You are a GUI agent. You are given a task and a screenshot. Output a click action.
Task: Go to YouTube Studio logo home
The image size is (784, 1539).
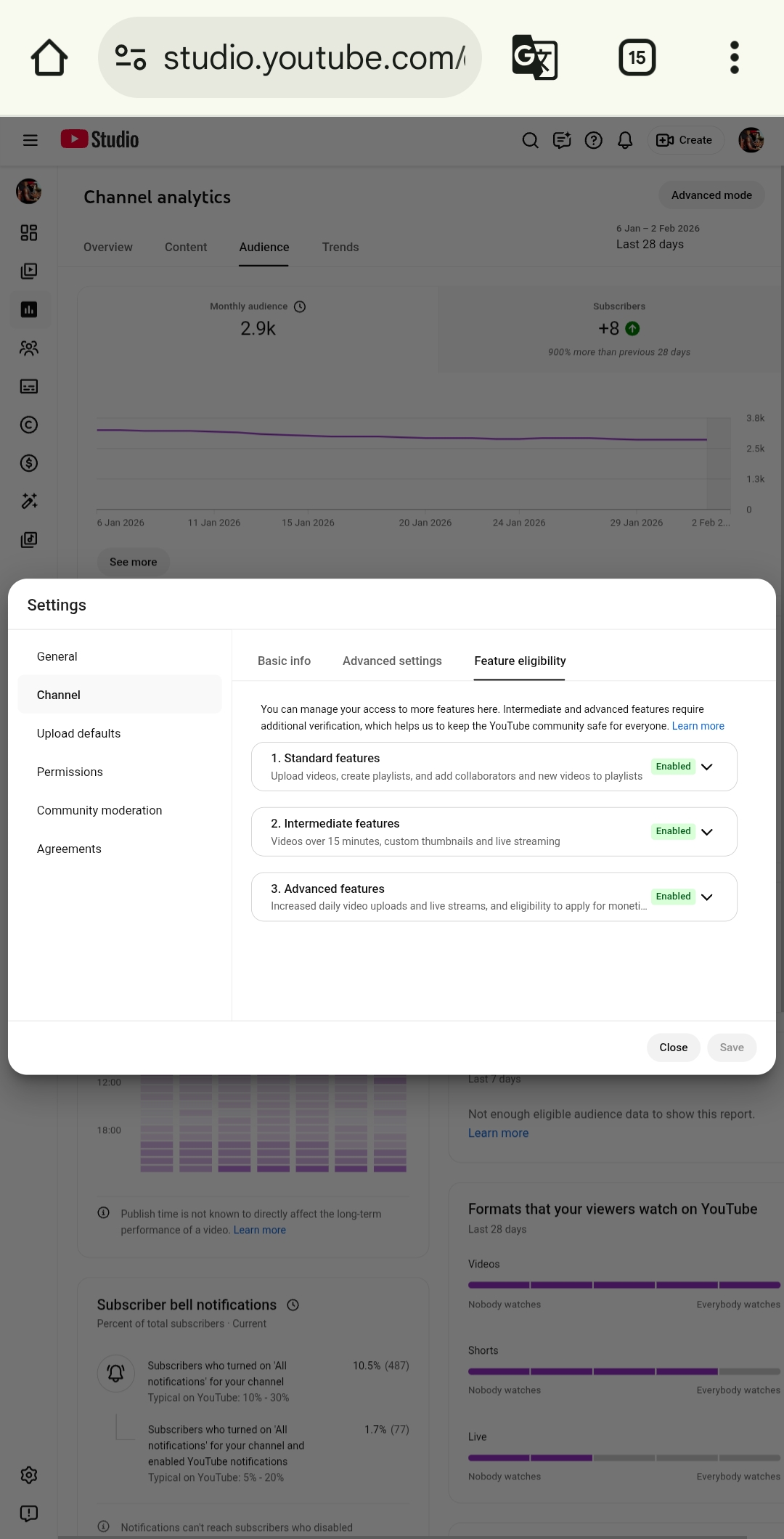[x=99, y=139]
